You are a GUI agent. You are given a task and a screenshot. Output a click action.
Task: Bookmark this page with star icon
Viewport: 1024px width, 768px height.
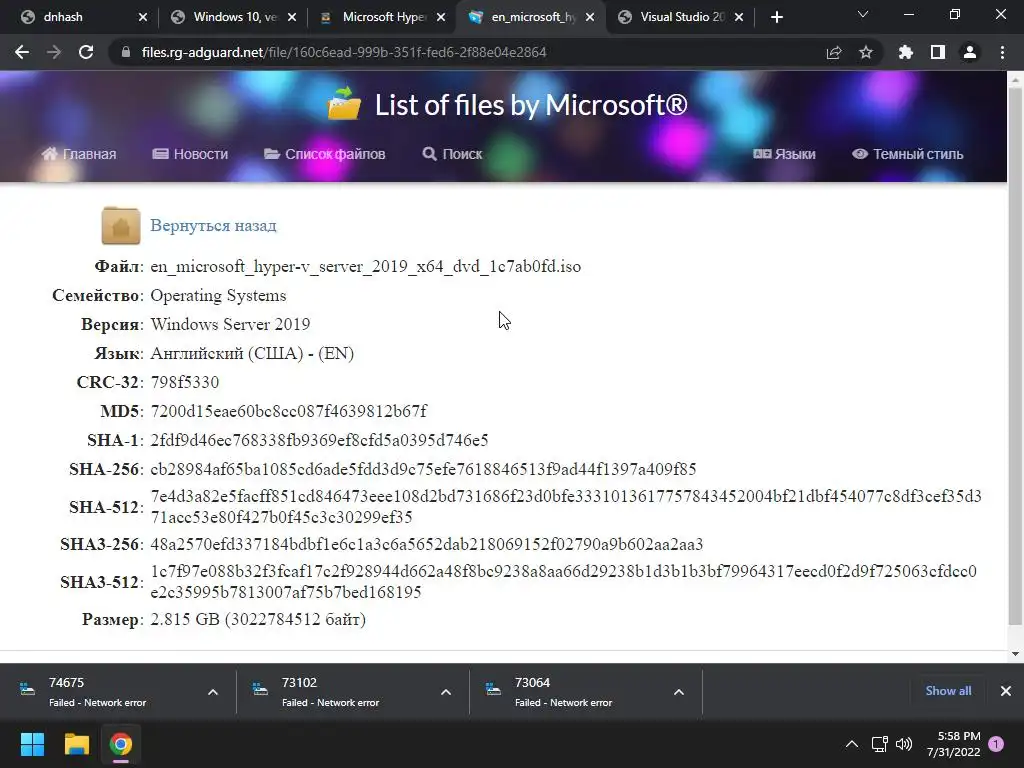click(866, 52)
